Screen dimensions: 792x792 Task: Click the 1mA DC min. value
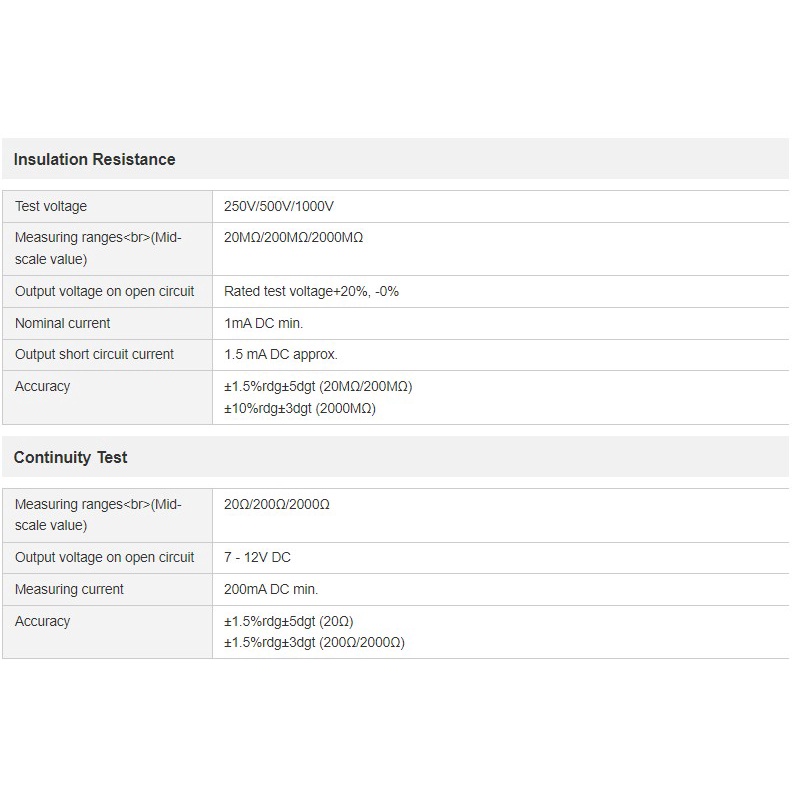pyautogui.click(x=263, y=323)
